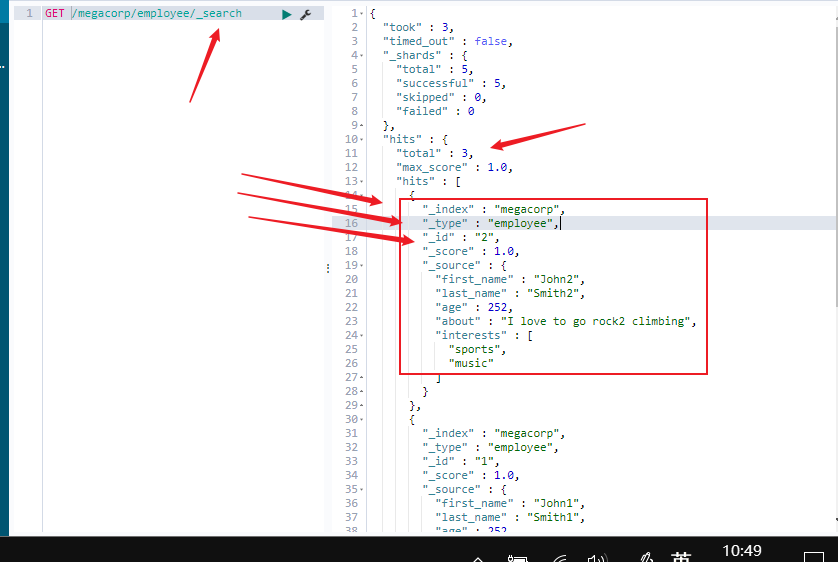Click the fold-end marker at line 27
Image resolution: width=838 pixels, height=562 pixels.
coord(362,377)
